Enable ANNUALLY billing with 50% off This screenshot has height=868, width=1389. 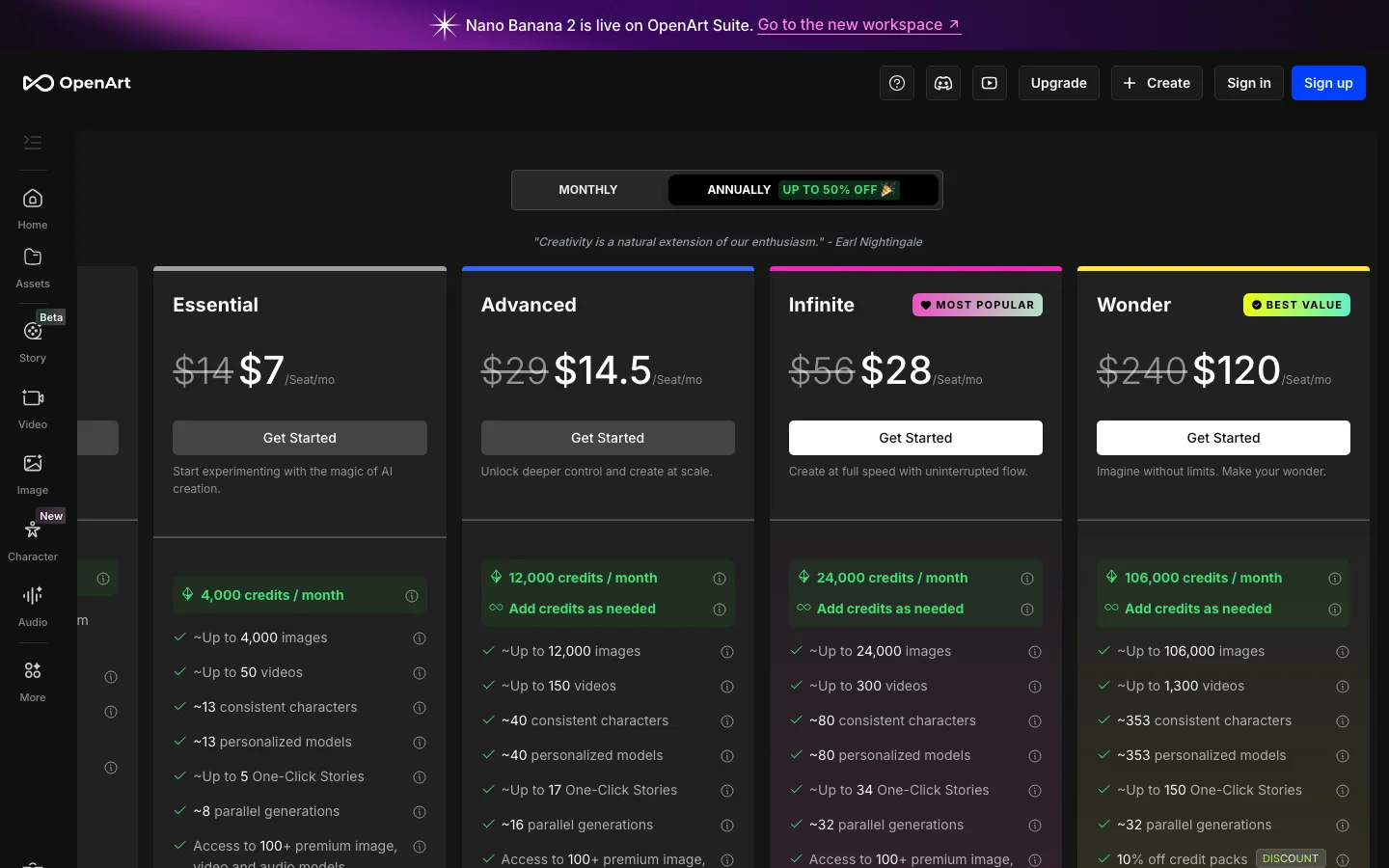click(x=803, y=190)
